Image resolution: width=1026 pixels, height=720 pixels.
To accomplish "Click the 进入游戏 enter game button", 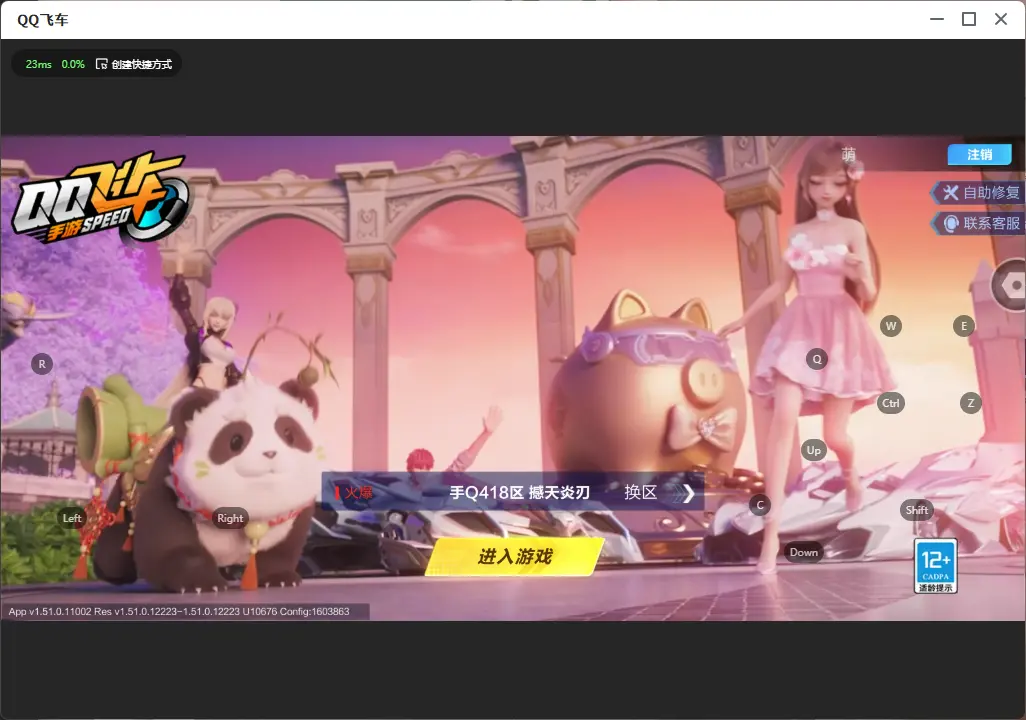I will coord(514,556).
